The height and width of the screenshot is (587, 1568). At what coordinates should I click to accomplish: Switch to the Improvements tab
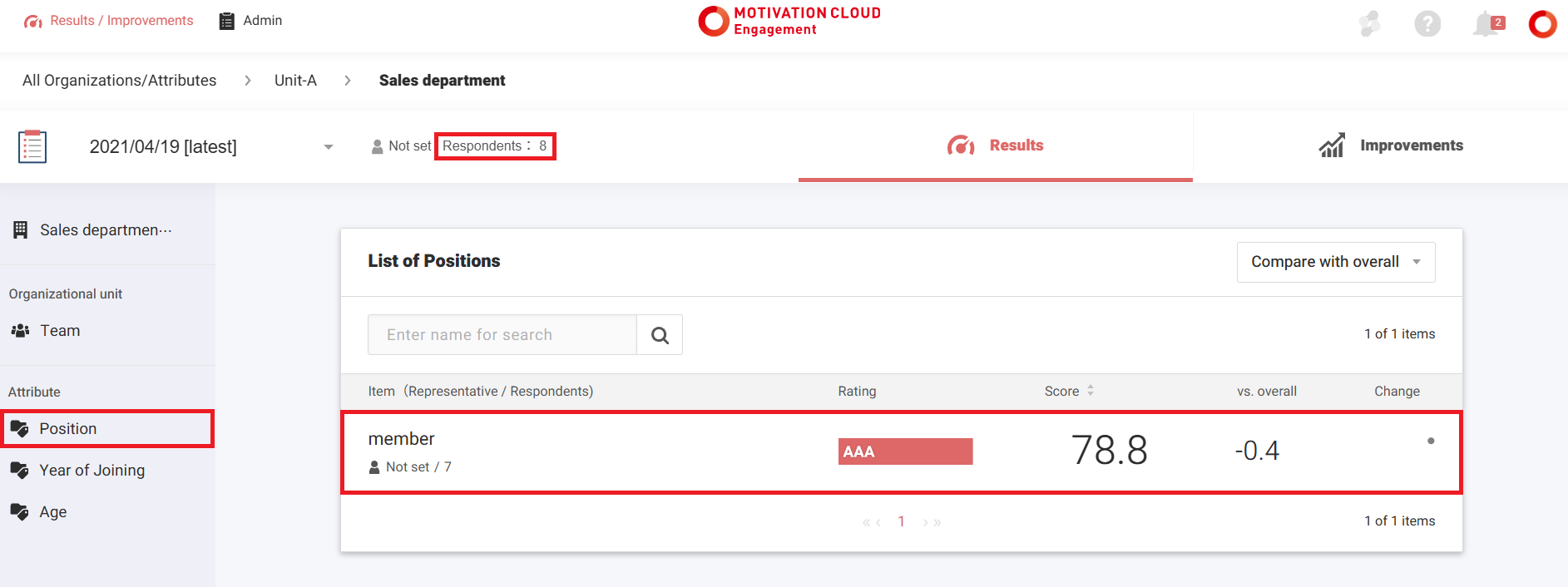pyautogui.click(x=1390, y=146)
